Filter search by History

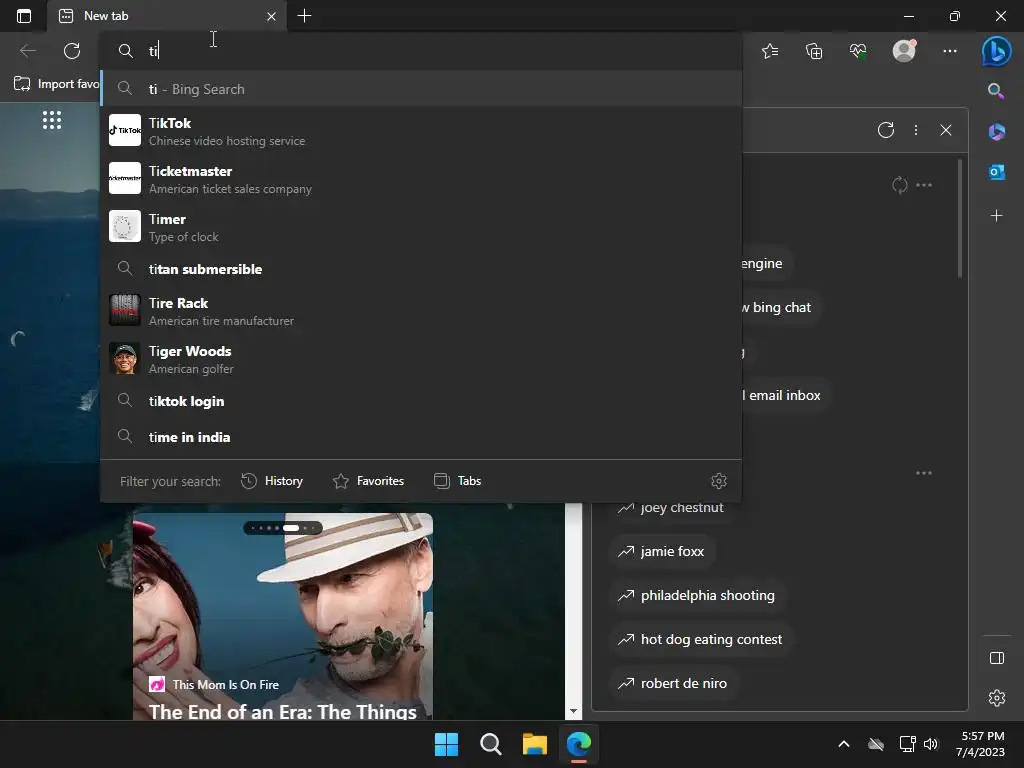coord(272,481)
